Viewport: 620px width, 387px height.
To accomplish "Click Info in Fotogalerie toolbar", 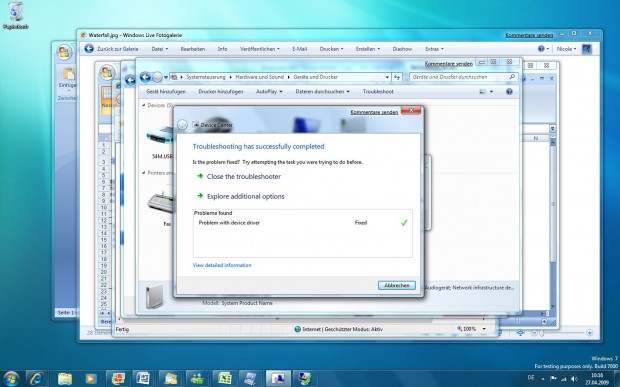I will pos(222,49).
